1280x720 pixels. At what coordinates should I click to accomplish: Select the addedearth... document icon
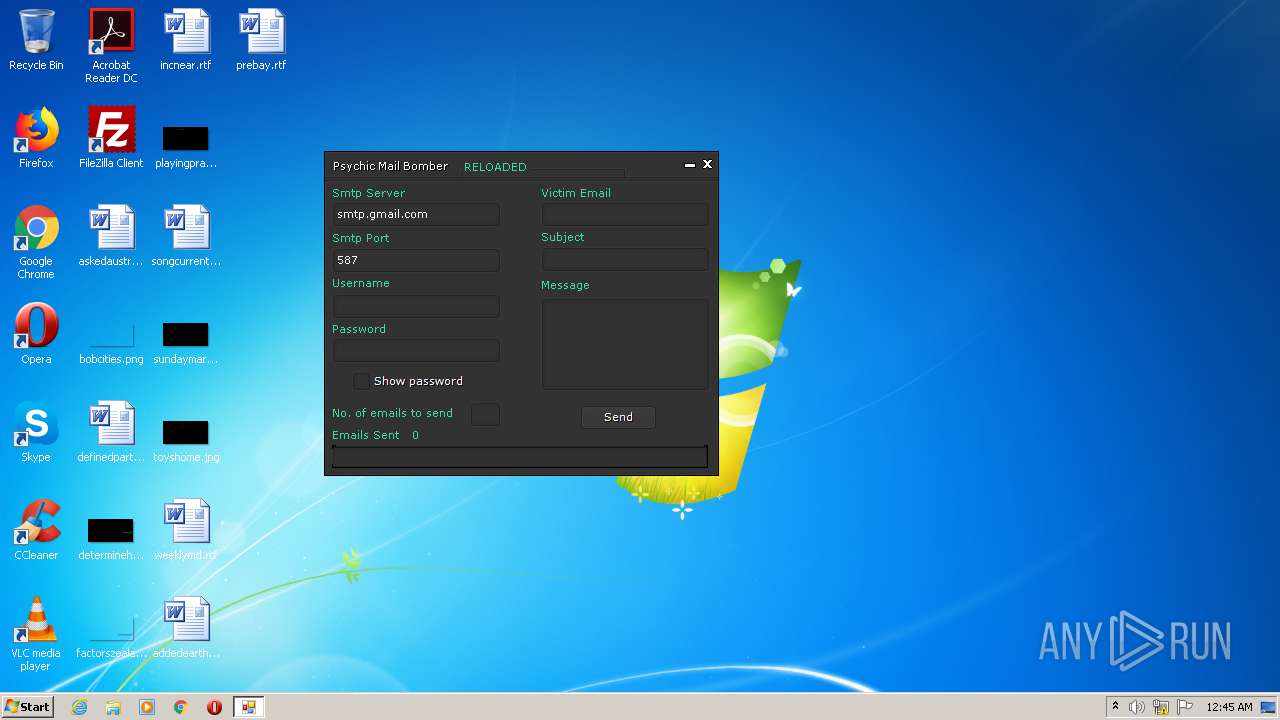tap(186, 629)
